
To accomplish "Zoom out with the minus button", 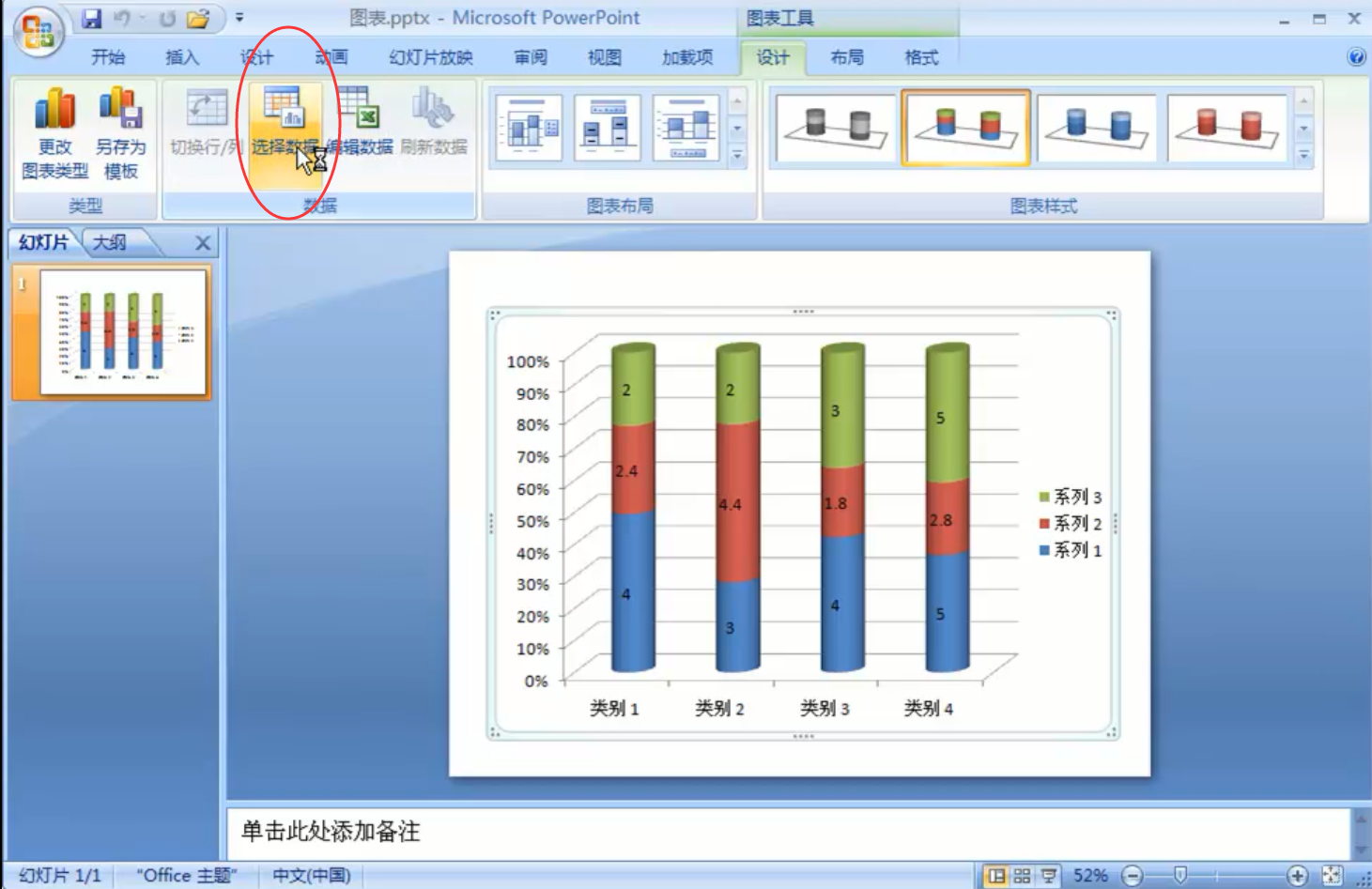I will point(1133,876).
